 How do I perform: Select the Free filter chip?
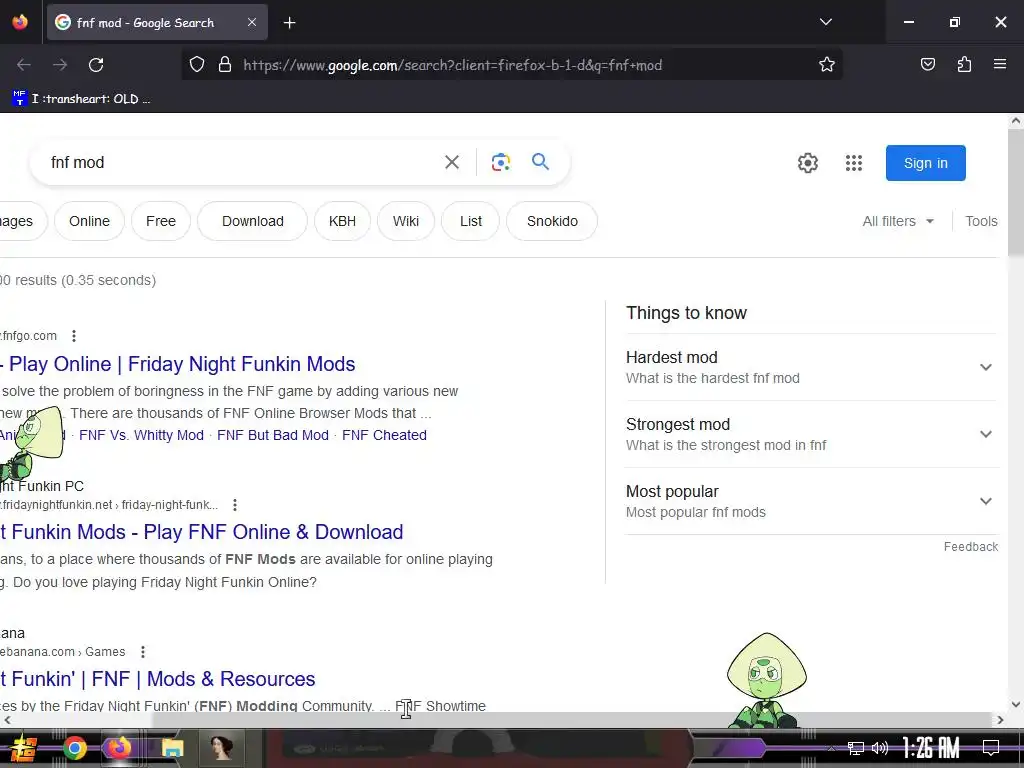[x=161, y=221]
